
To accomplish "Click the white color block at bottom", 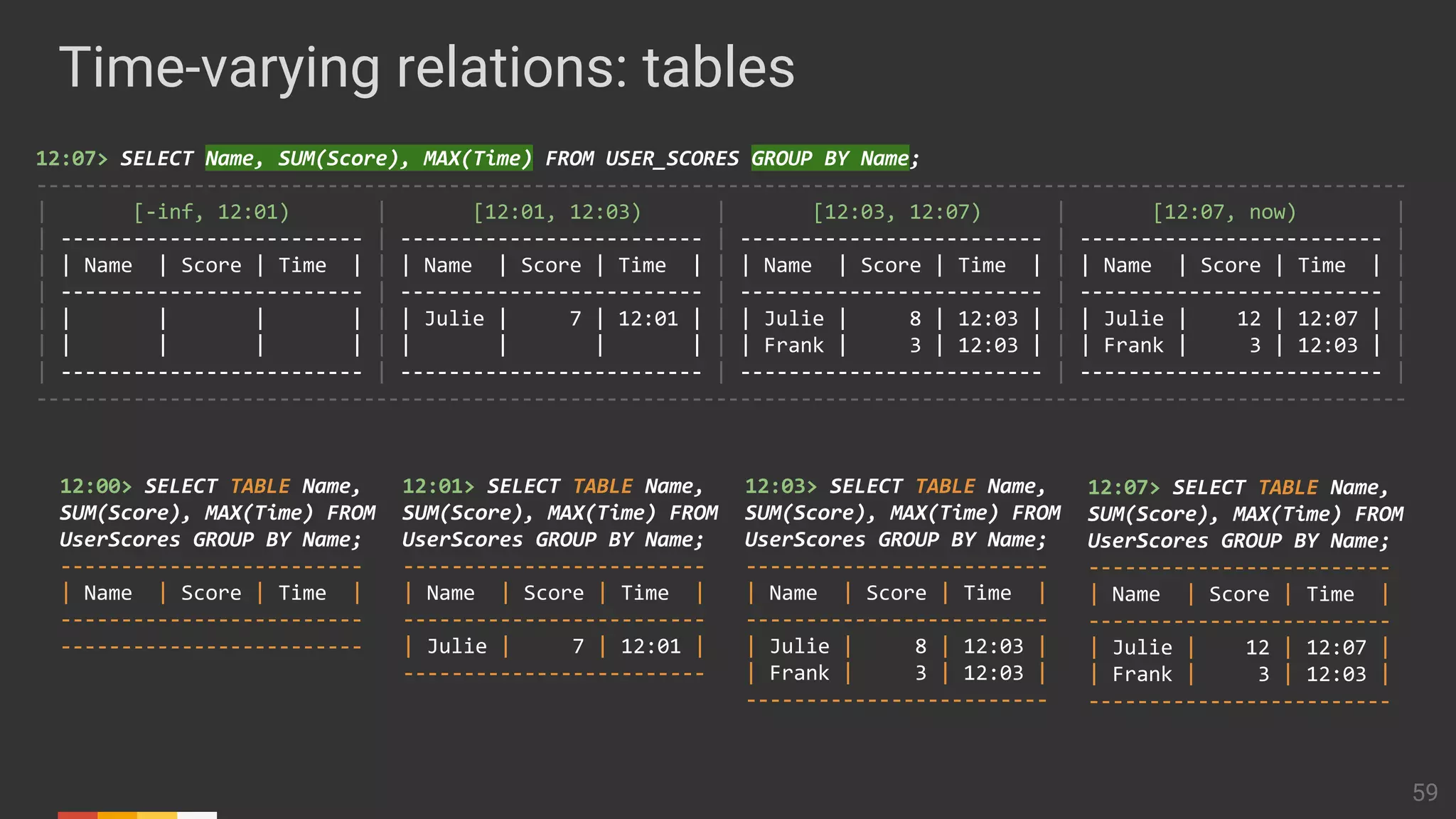I will pos(197,815).
